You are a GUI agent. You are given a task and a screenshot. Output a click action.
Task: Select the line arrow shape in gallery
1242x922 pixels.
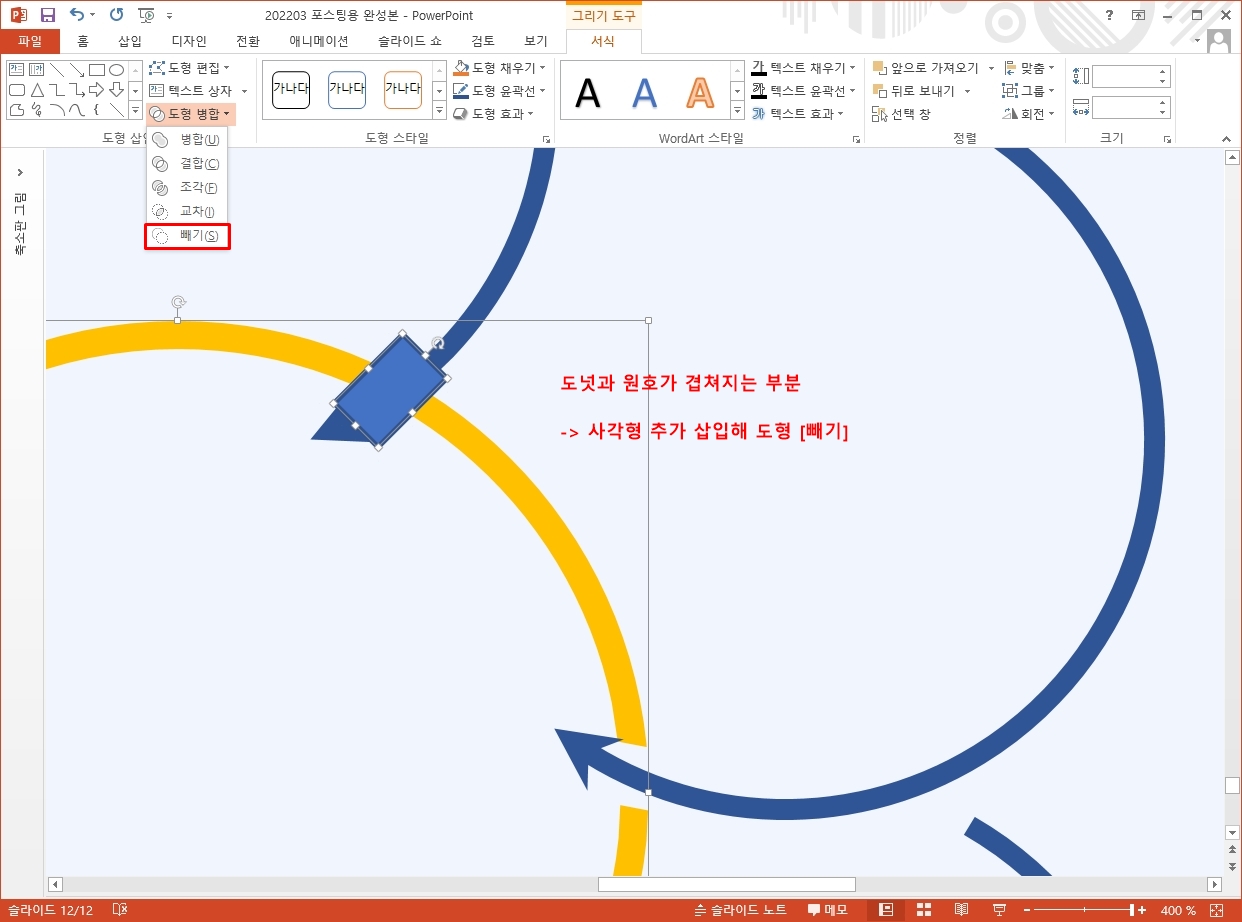click(x=77, y=70)
